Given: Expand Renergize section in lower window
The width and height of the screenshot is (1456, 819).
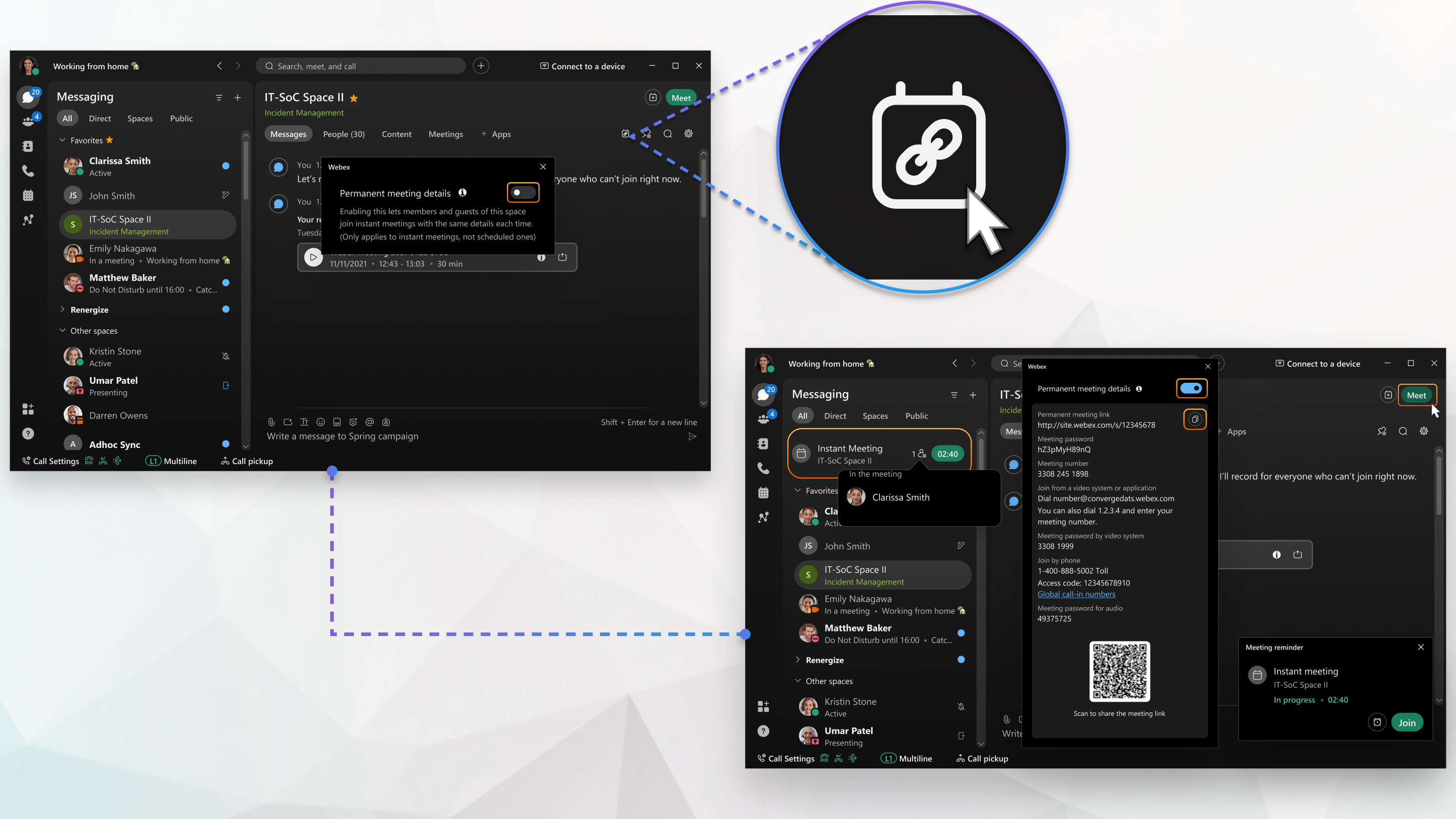Looking at the screenshot, I should coord(798,660).
